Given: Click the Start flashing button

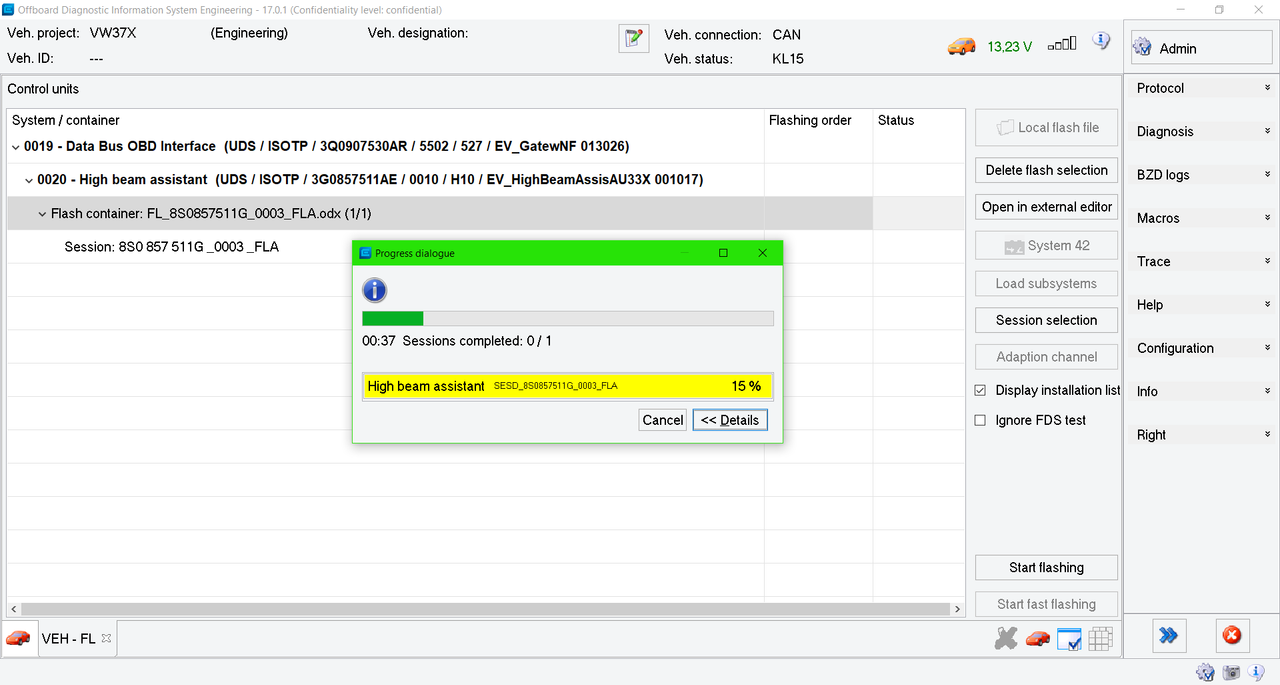Looking at the screenshot, I should [1047, 567].
